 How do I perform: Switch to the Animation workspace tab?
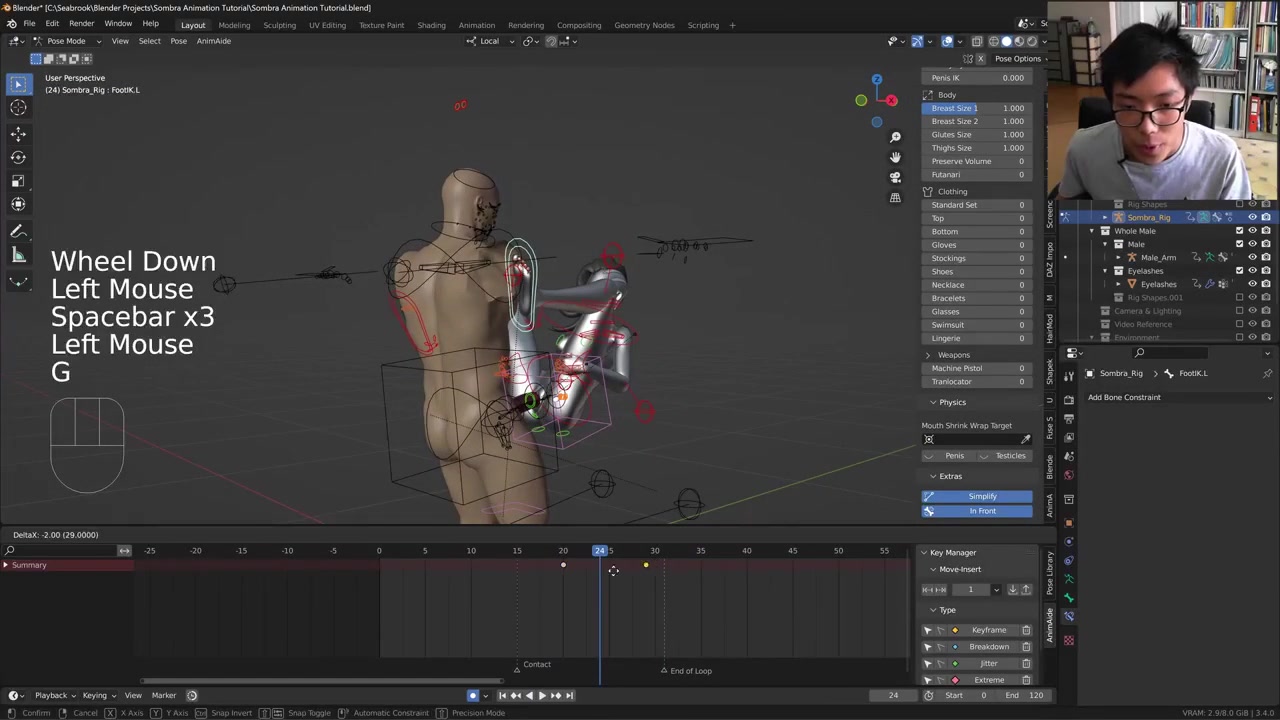[476, 25]
